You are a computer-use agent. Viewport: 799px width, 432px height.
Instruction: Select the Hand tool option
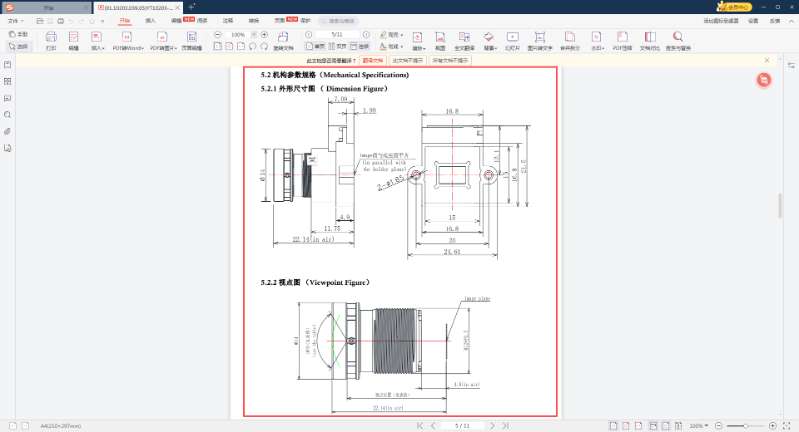point(18,34)
